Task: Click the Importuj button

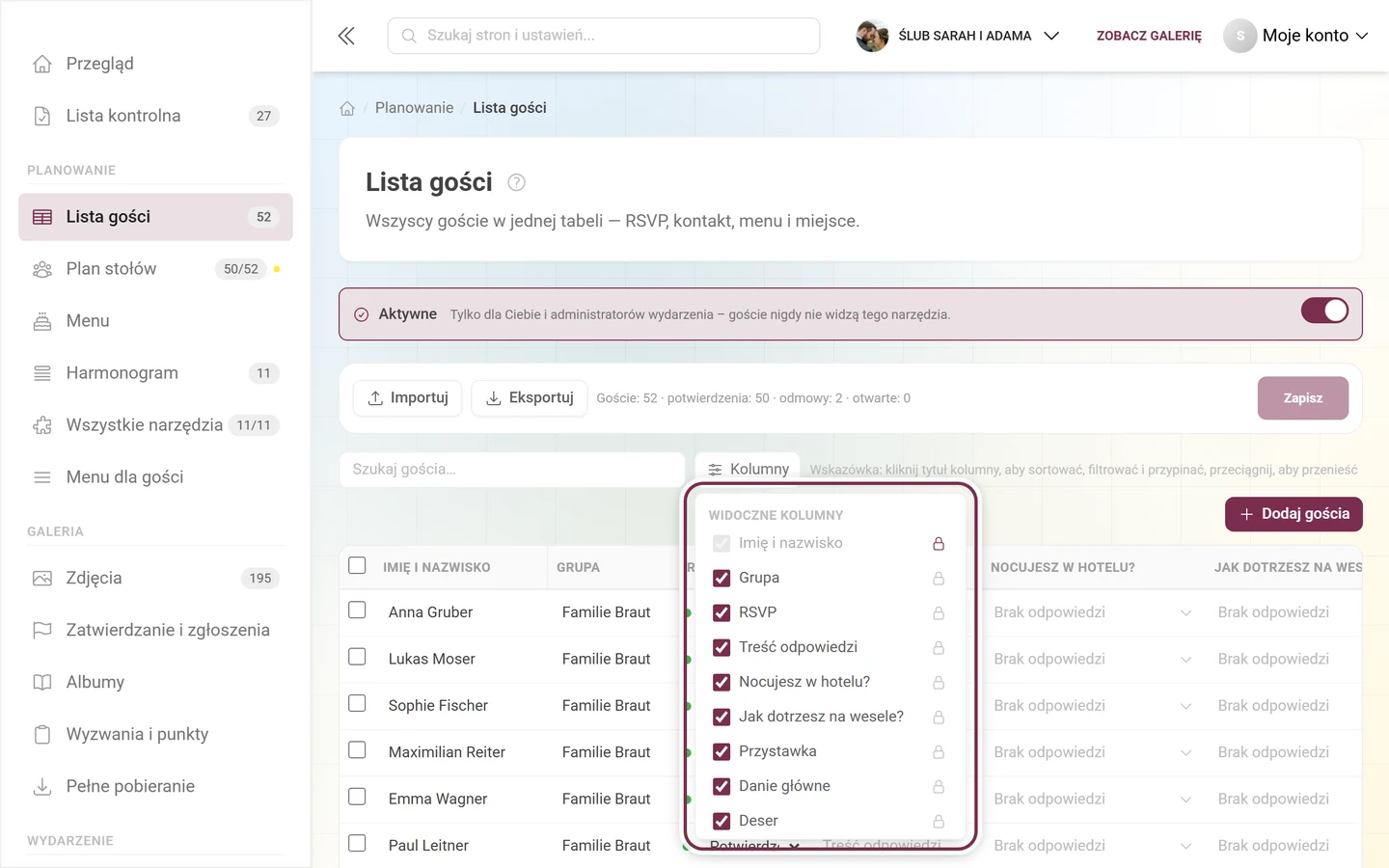Action: coord(408,398)
